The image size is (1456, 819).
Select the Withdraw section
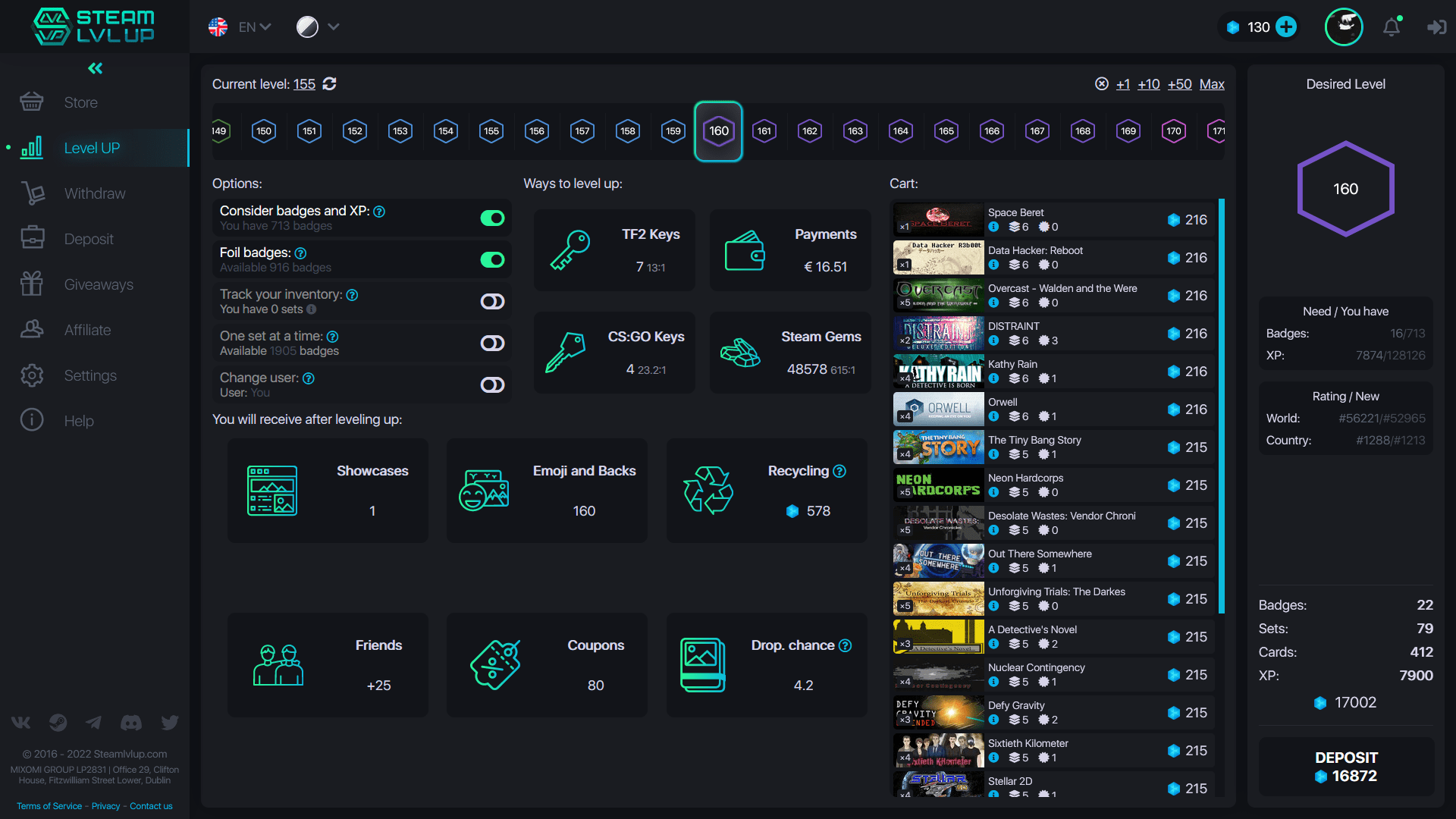[x=94, y=193]
